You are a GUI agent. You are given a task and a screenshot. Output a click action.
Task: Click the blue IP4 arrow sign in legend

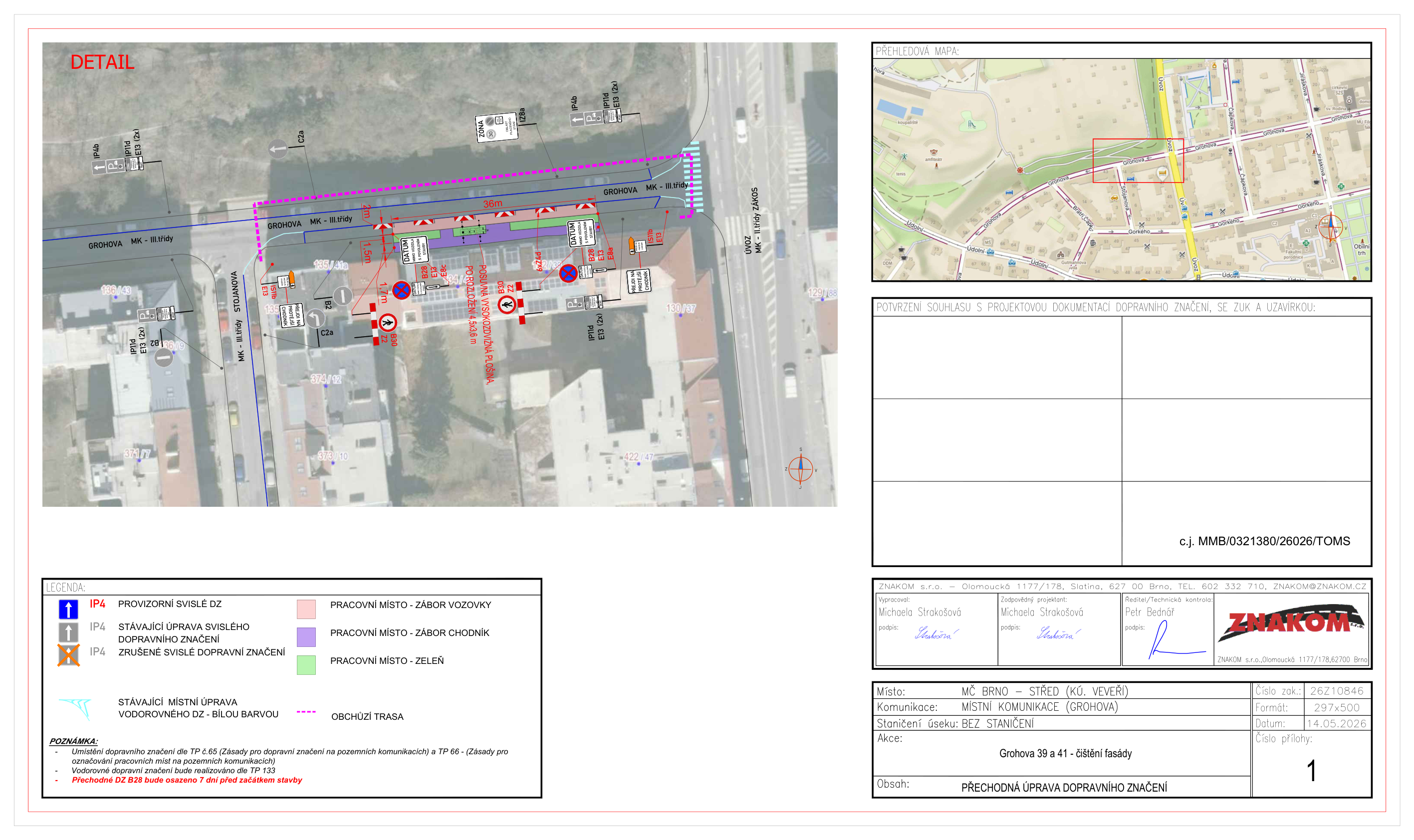tap(68, 609)
